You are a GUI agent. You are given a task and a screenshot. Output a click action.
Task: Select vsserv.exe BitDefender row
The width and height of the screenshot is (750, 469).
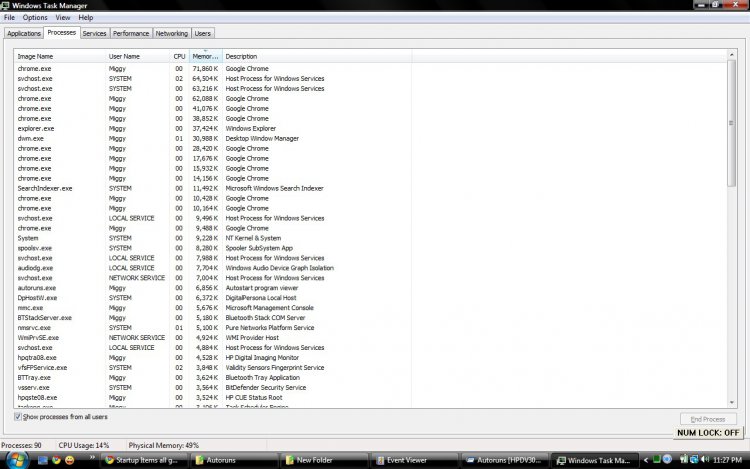pos(213,388)
